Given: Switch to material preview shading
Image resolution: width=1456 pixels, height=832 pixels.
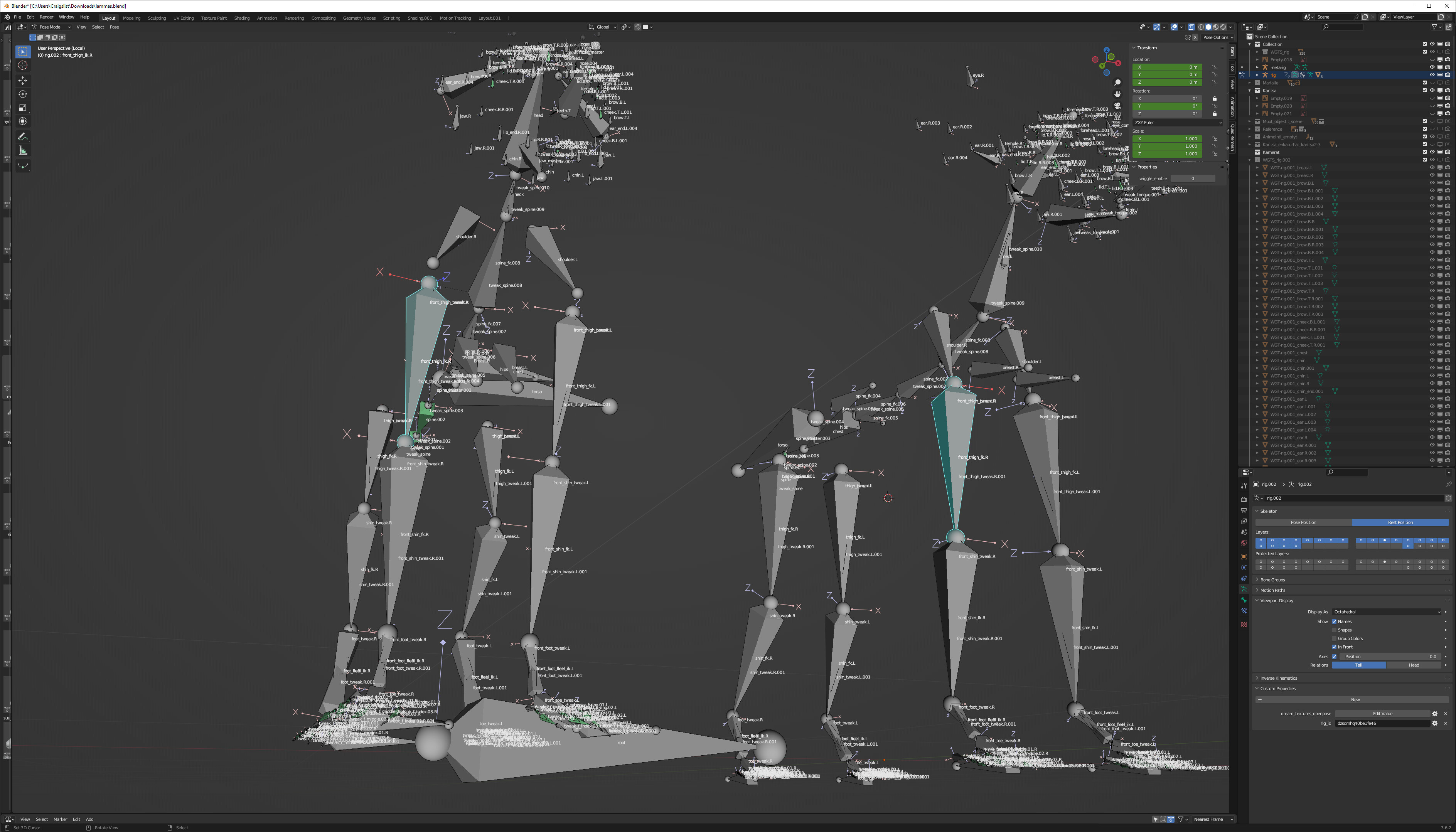Looking at the screenshot, I should (x=1215, y=27).
